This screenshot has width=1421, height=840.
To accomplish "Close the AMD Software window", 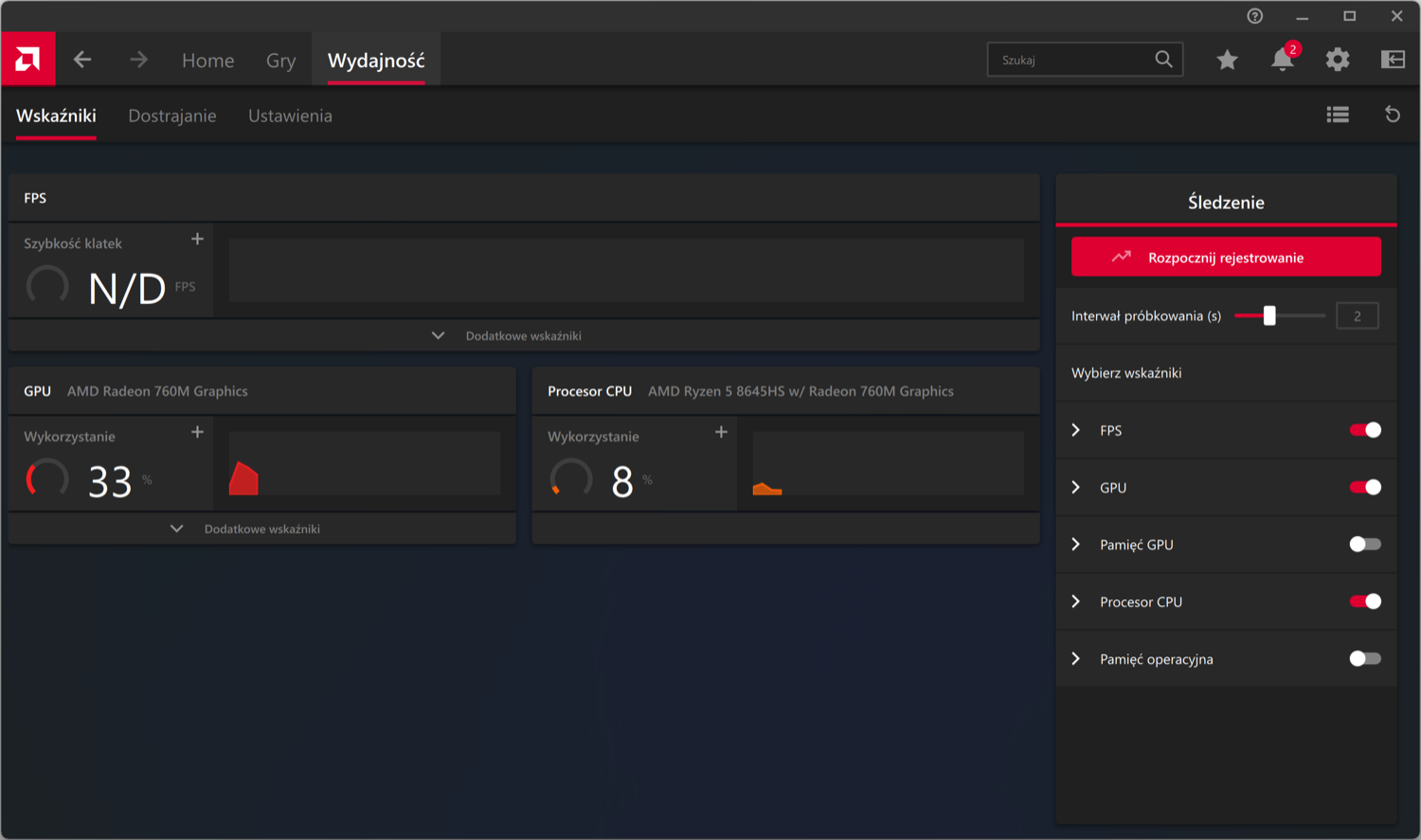I will click(1396, 16).
